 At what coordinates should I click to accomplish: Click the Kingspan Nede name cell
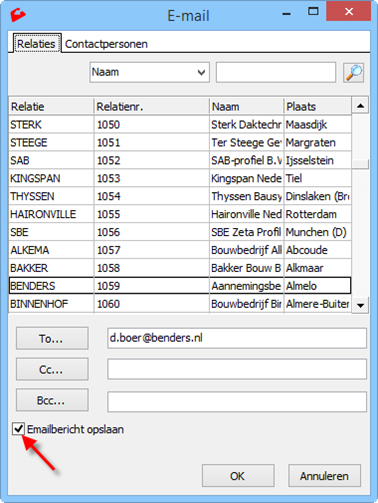tap(246, 178)
